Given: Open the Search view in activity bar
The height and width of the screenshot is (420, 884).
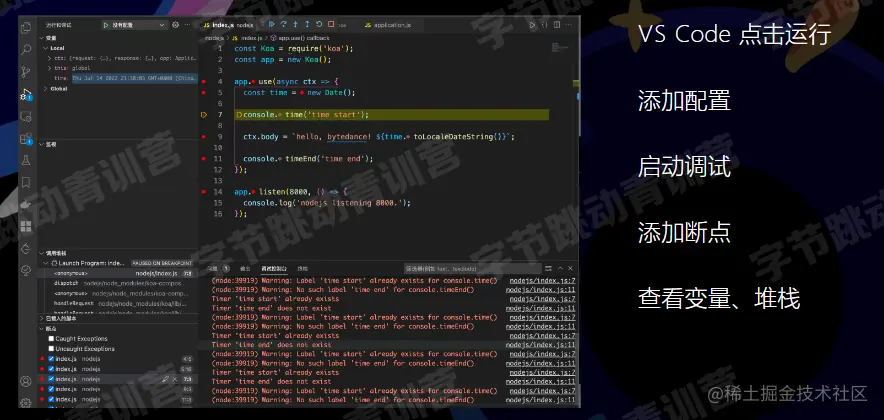Looking at the screenshot, I should coord(25,50).
